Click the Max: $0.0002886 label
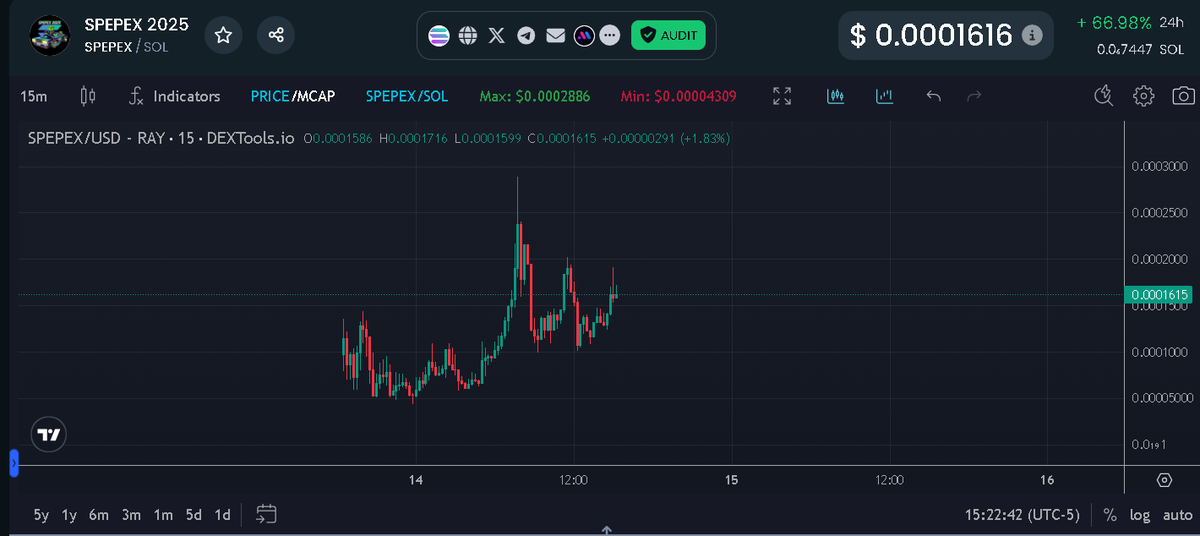Screen dimensions: 1200x536 click(534, 96)
